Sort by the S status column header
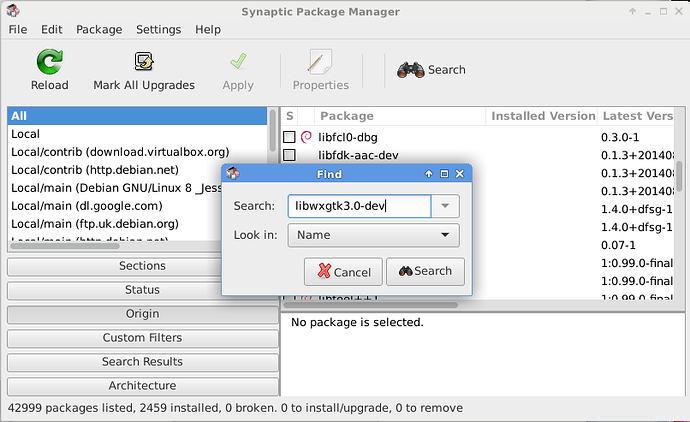This screenshot has width=690, height=422. (290, 116)
